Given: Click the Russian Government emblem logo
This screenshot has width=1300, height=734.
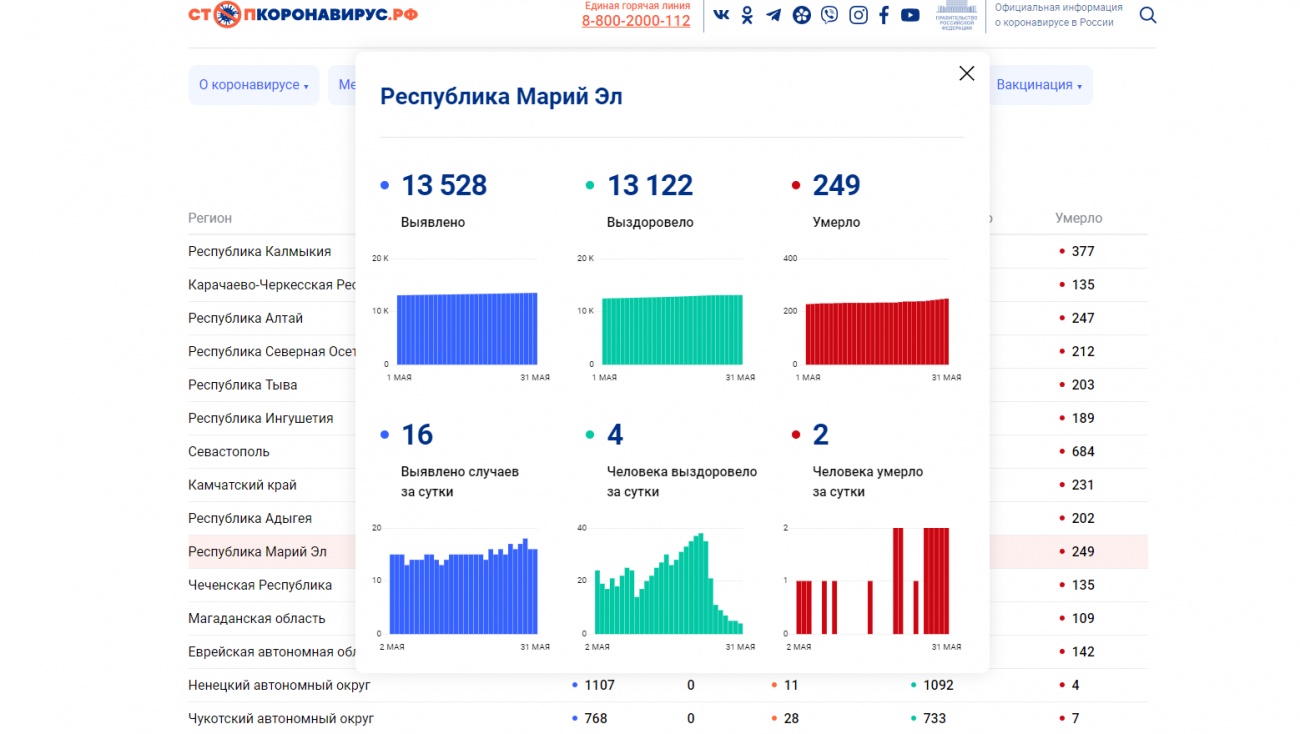Looking at the screenshot, I should tap(956, 16).
